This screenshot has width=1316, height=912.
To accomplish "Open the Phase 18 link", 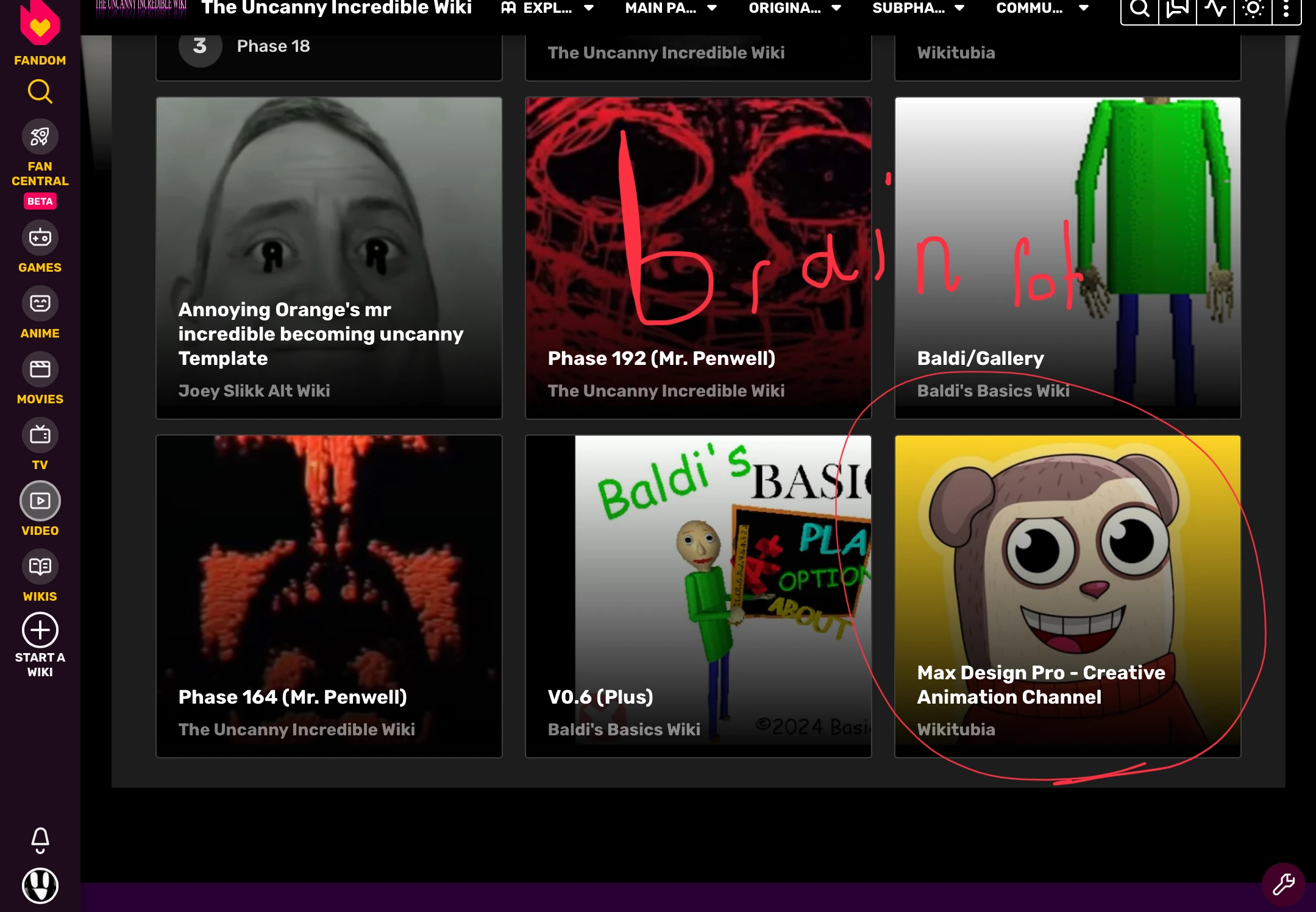I will [273, 46].
